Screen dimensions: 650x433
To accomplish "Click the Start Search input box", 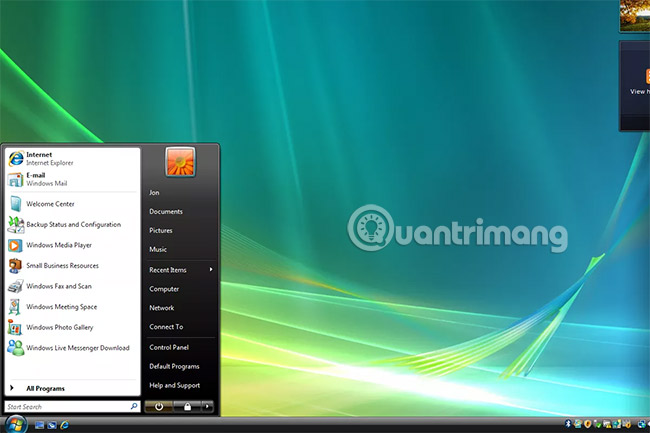I will (72, 407).
